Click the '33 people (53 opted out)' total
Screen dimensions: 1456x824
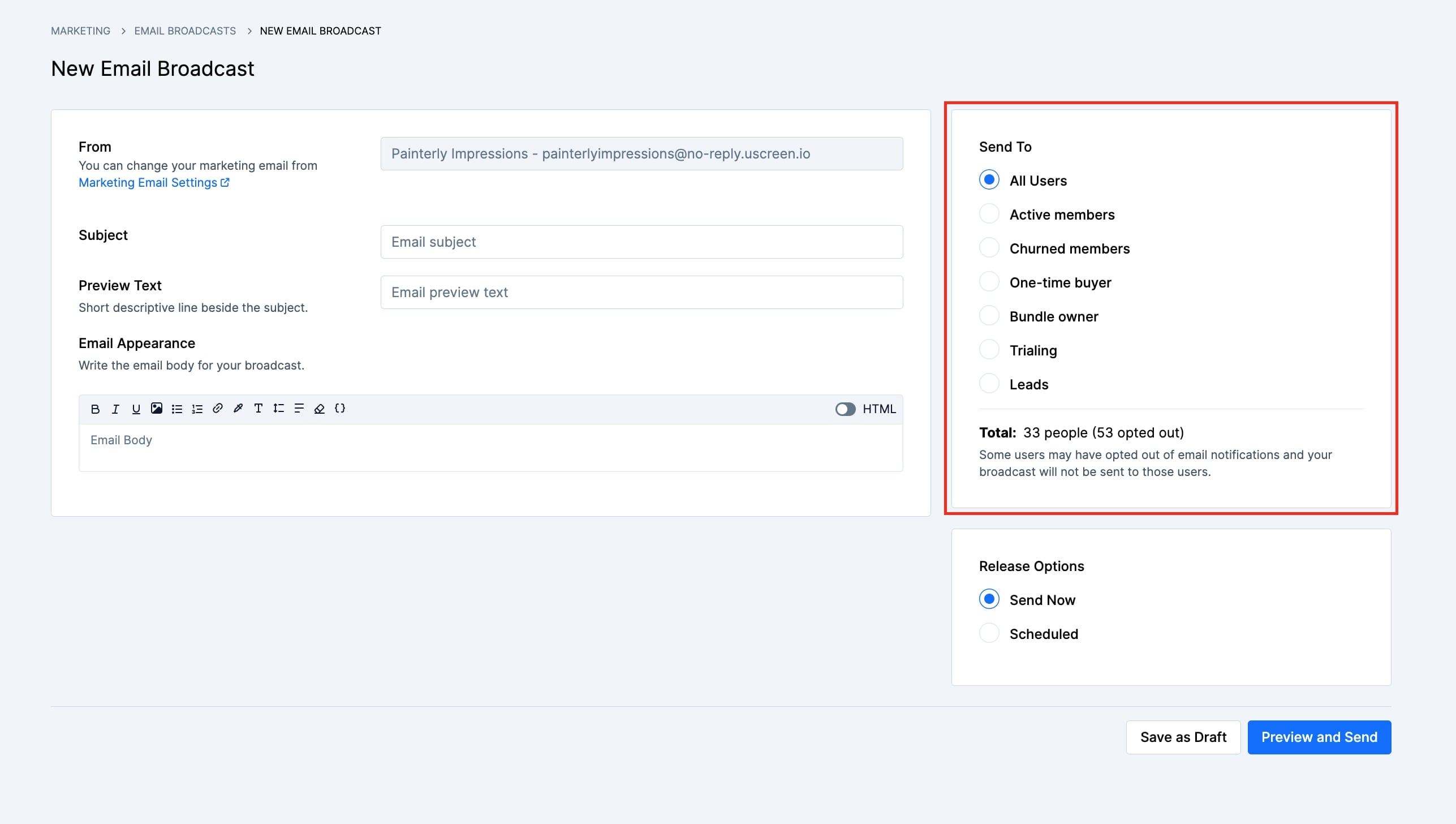(1104, 433)
